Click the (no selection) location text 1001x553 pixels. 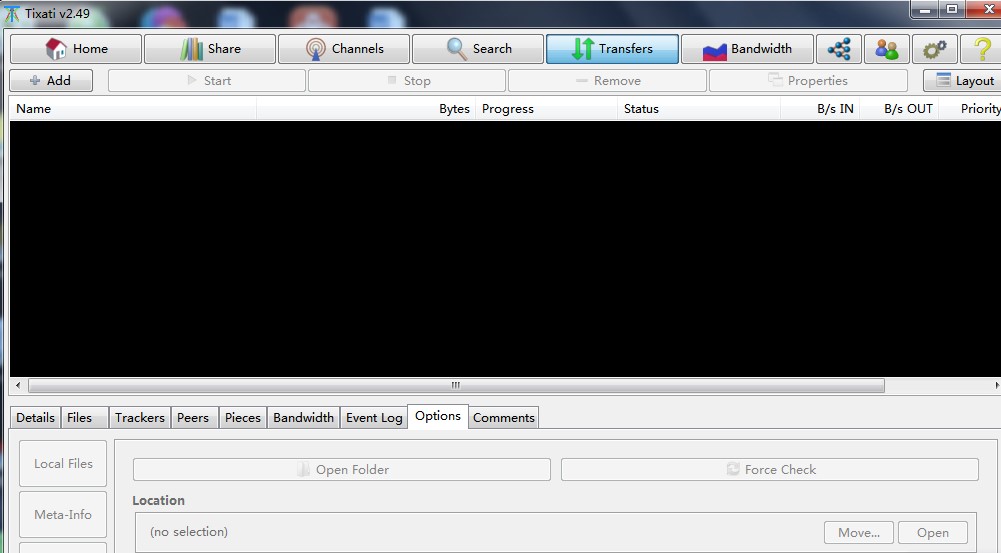point(189,532)
